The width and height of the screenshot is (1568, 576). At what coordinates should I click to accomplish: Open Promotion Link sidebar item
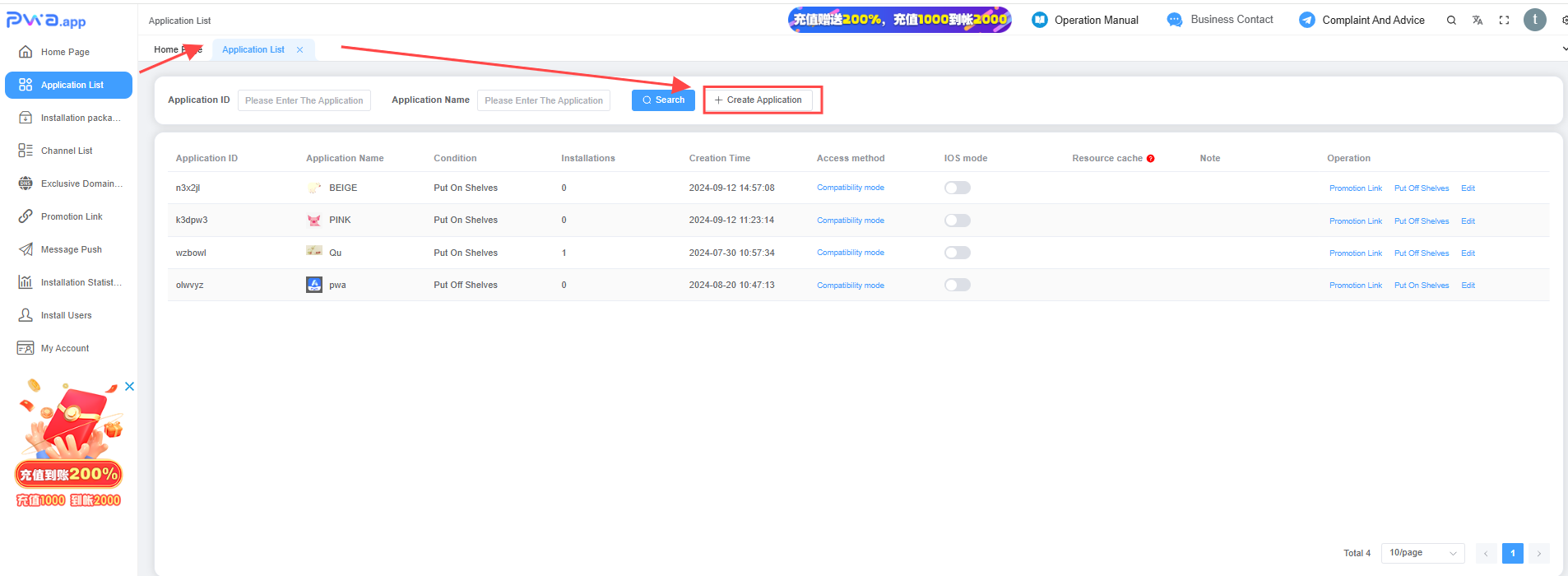(x=69, y=216)
